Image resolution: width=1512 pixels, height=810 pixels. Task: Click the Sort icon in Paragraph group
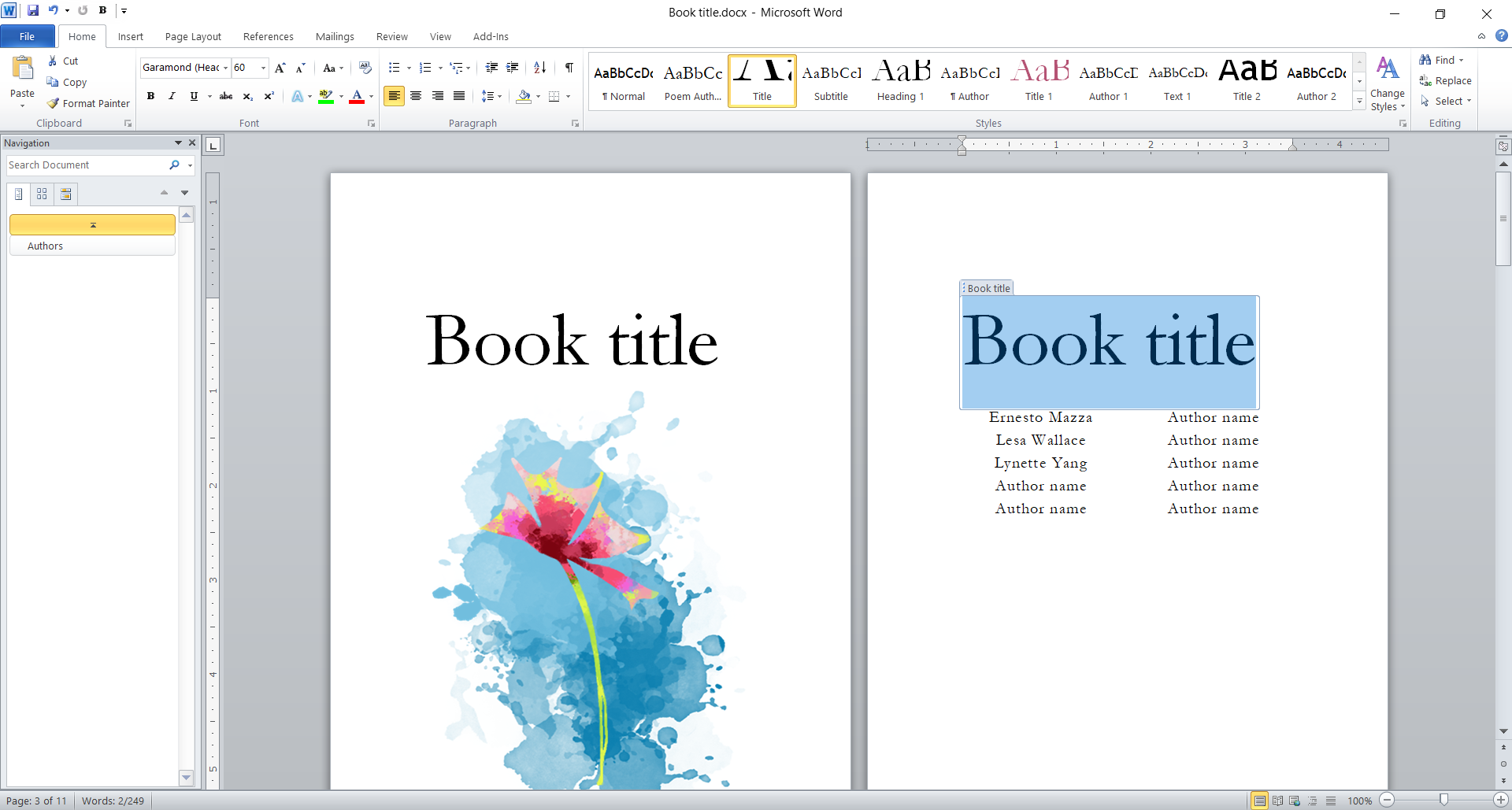[539, 68]
